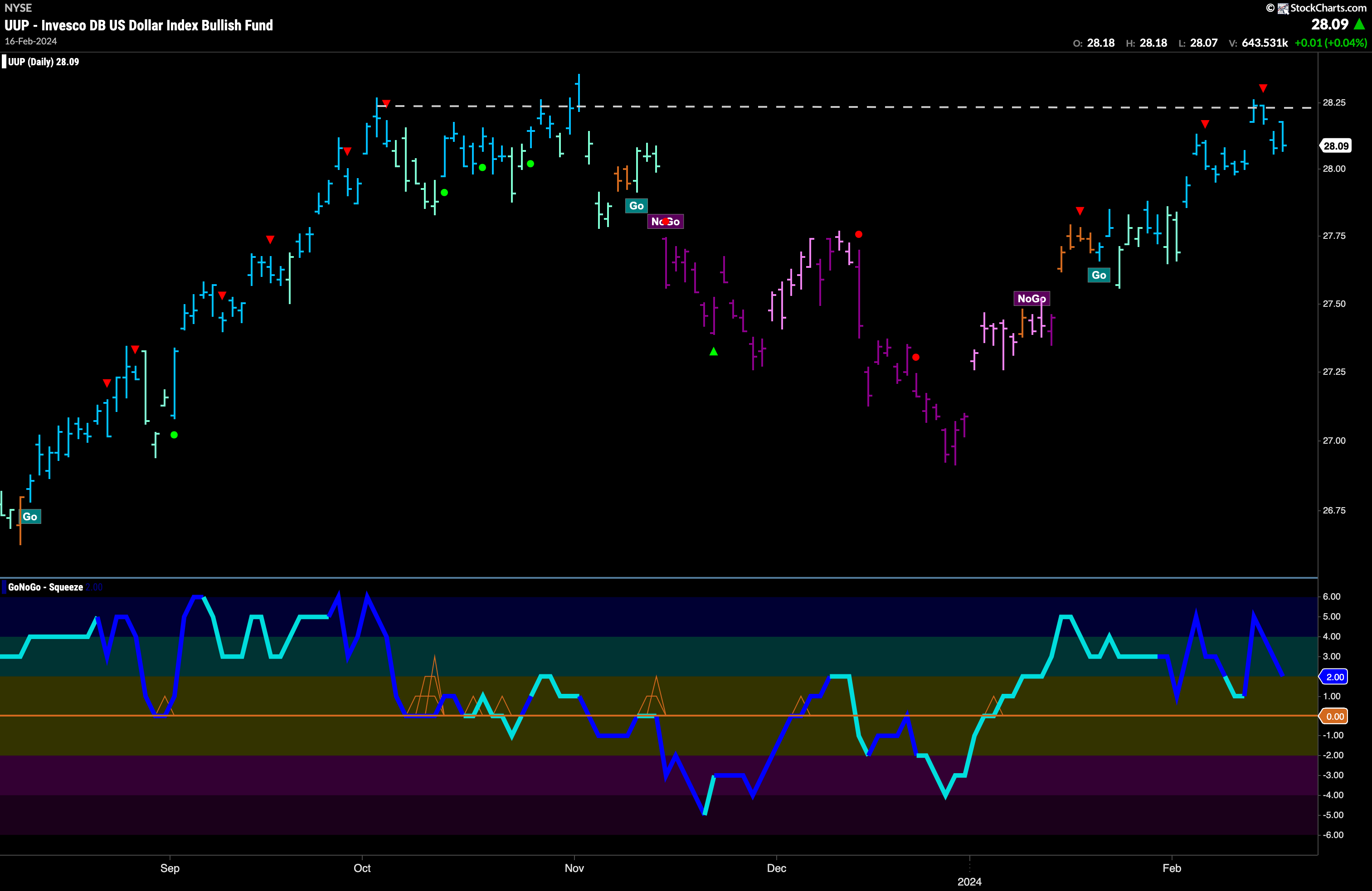Click the green dot marker in early September
Image resolution: width=1372 pixels, height=891 pixels.
(x=174, y=435)
